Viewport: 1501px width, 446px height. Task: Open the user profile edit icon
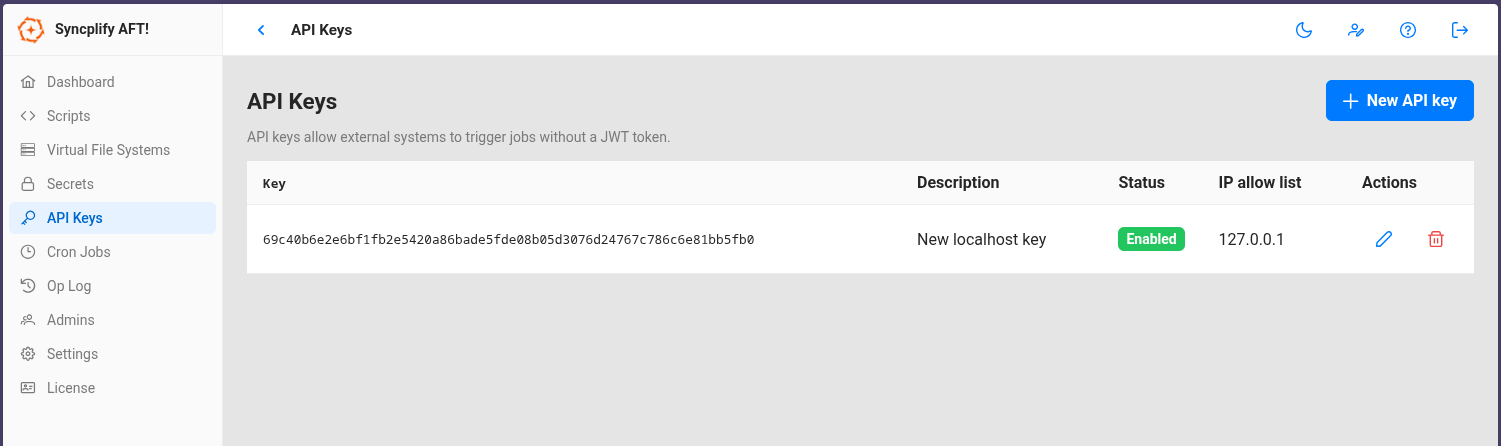coord(1356,30)
